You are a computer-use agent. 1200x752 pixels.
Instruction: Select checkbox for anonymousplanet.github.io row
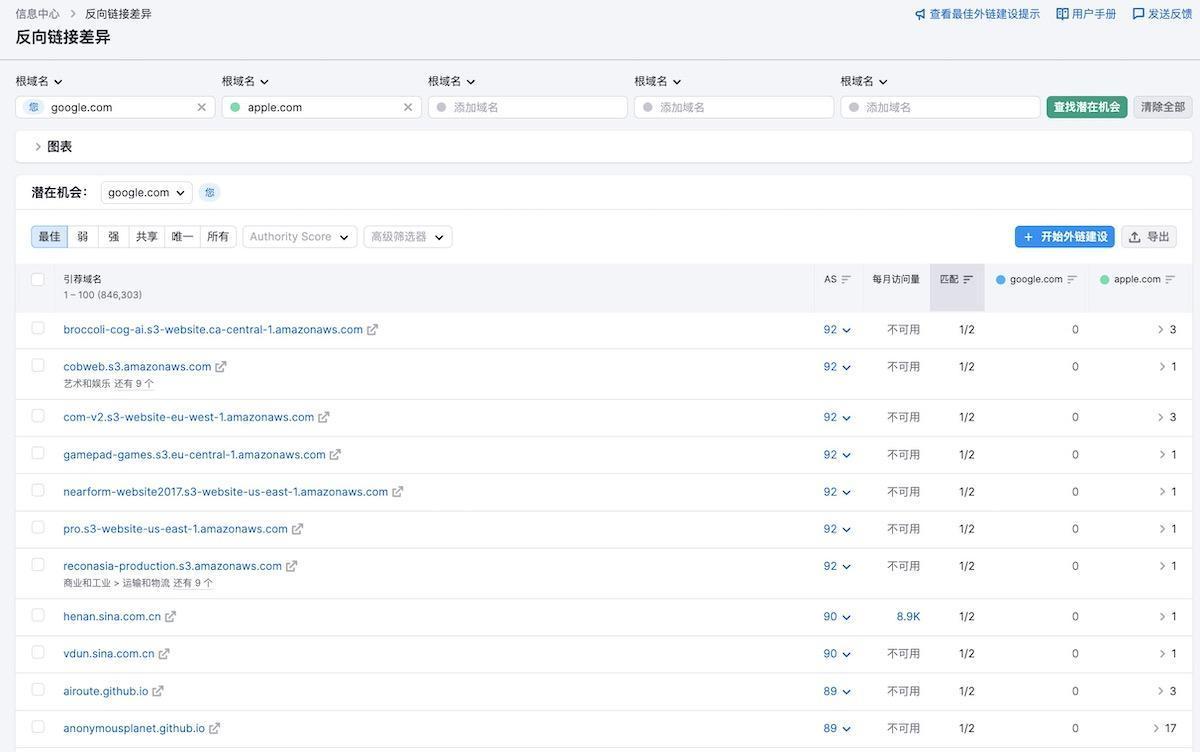click(x=38, y=727)
